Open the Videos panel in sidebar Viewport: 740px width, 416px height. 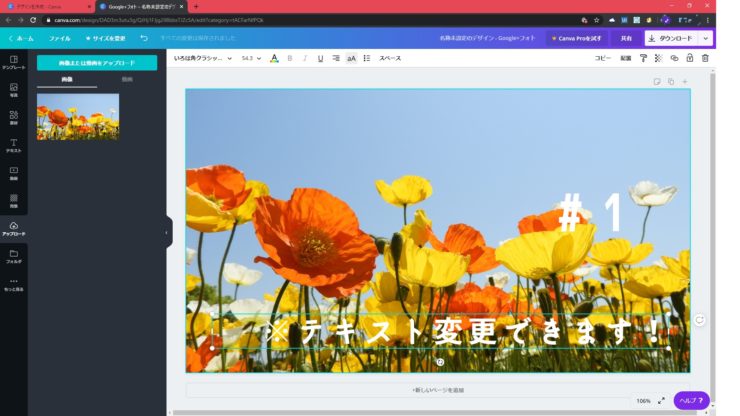click(14, 173)
